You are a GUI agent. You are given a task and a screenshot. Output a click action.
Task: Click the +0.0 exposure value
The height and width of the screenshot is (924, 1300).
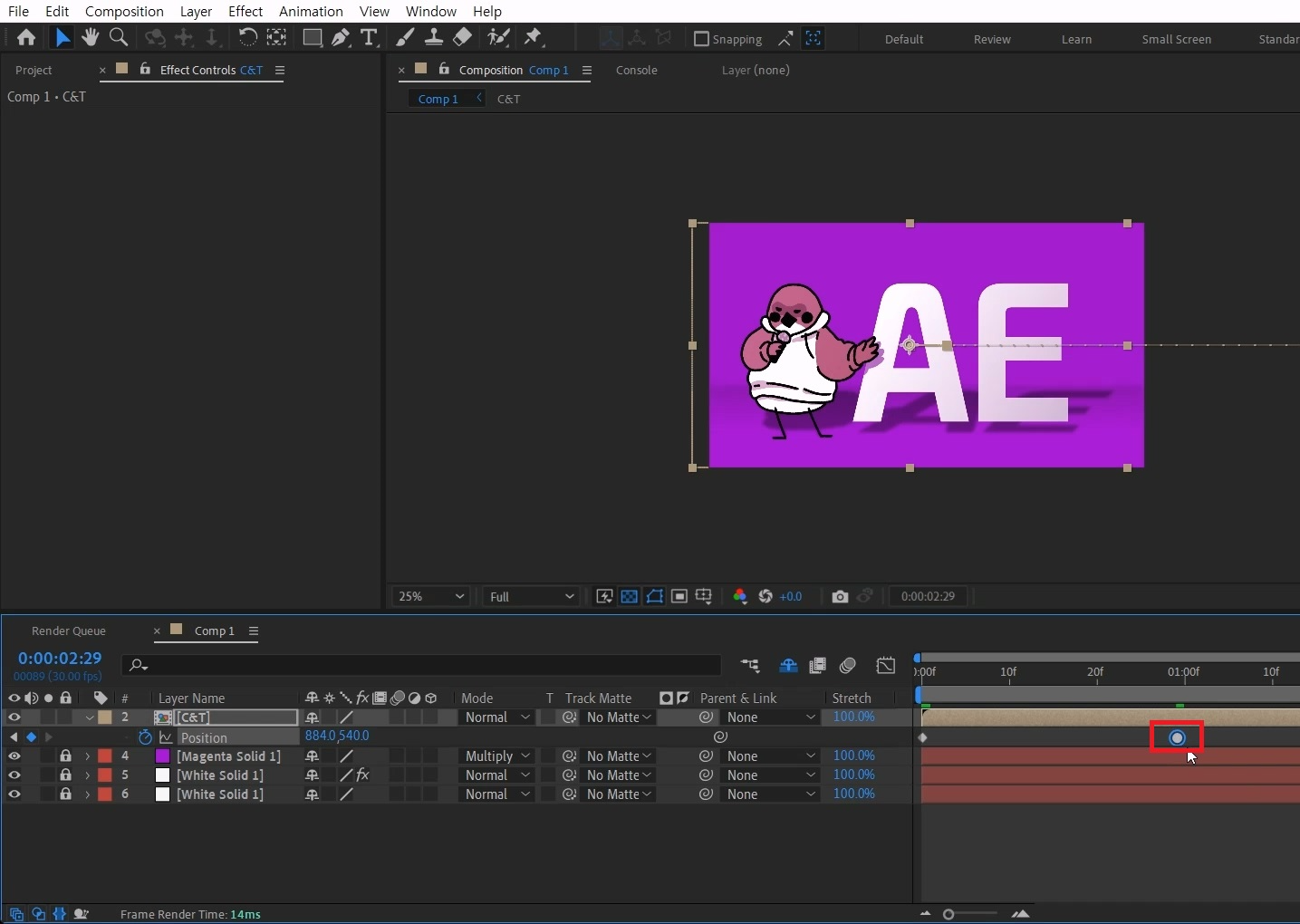[x=791, y=596]
